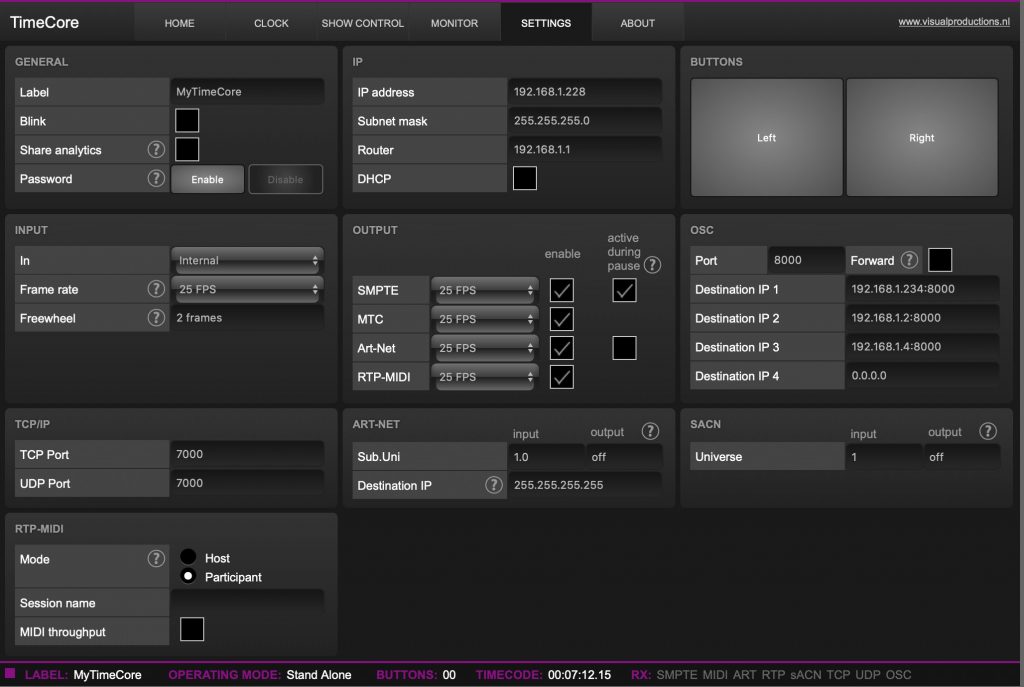1024x687 pixels.
Task: Open the SHOW CONTROL tab
Action: 362,23
